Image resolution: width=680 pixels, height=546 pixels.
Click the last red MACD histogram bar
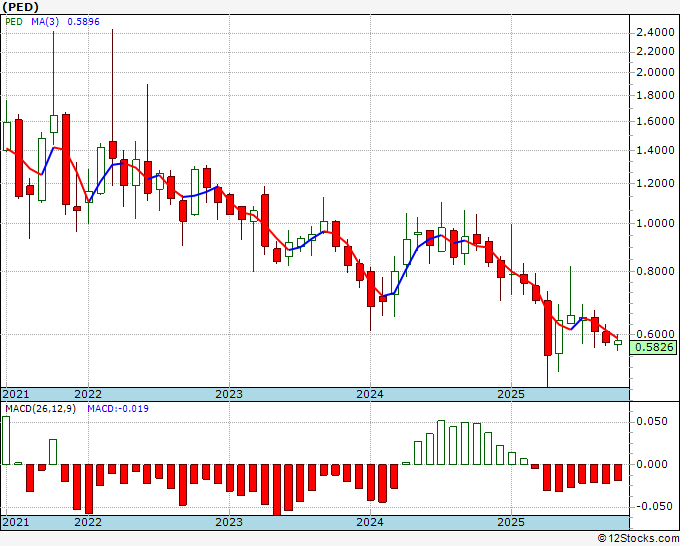point(618,472)
